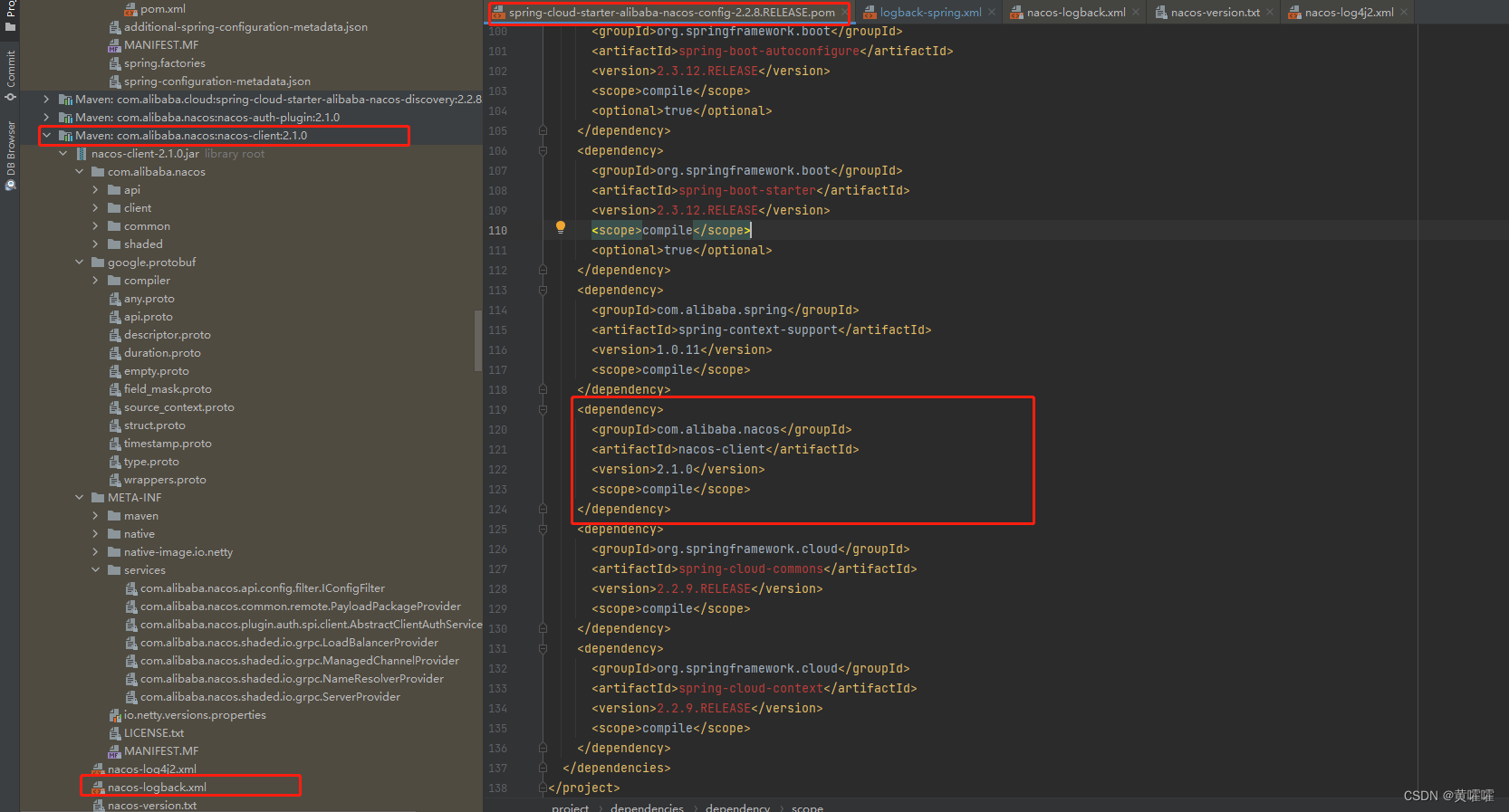
Task: Click the wrappers.proto file icon
Action: tap(115, 480)
